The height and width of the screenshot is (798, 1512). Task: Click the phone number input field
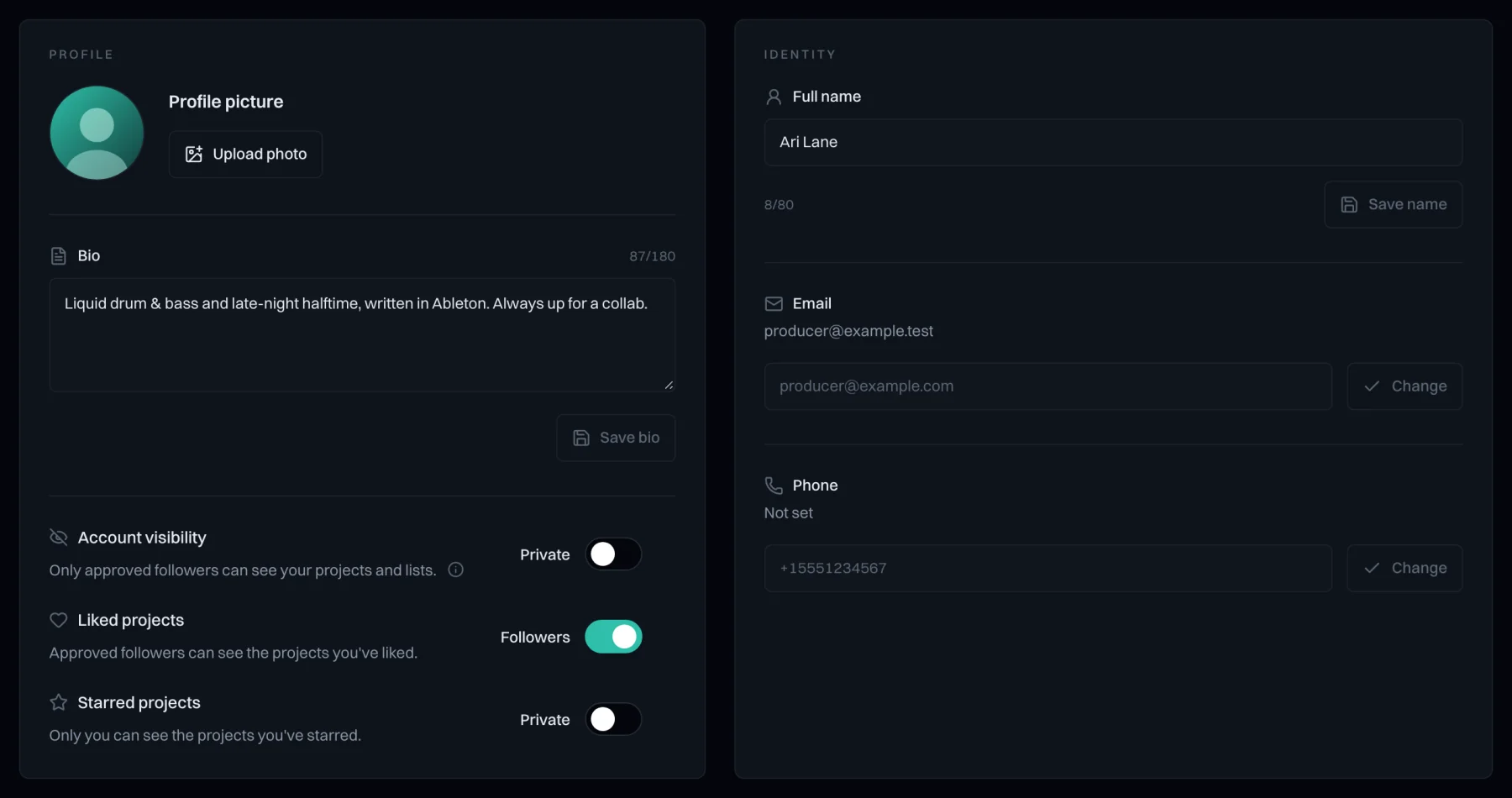[1047, 568]
